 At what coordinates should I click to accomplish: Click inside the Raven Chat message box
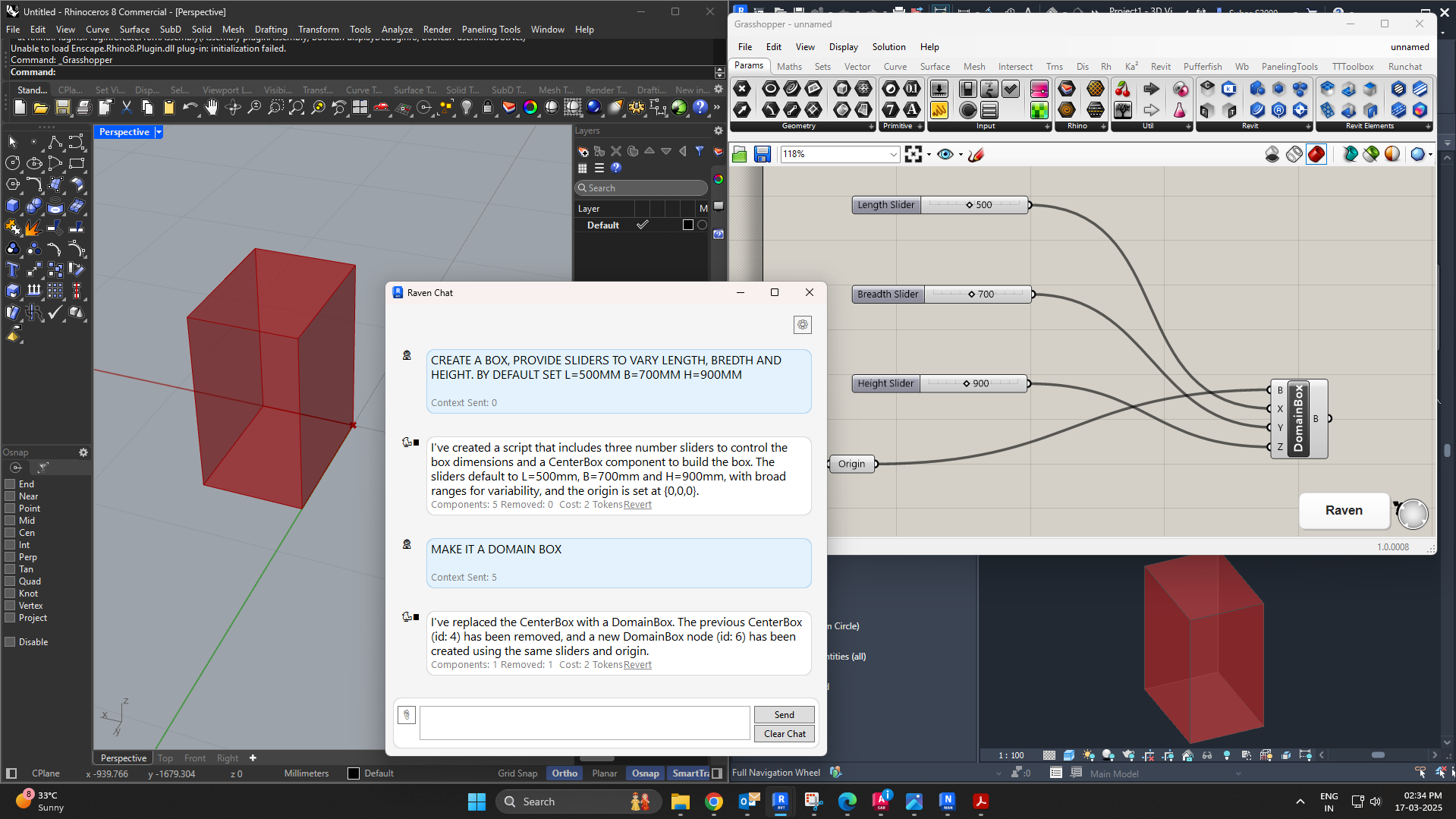(584, 723)
